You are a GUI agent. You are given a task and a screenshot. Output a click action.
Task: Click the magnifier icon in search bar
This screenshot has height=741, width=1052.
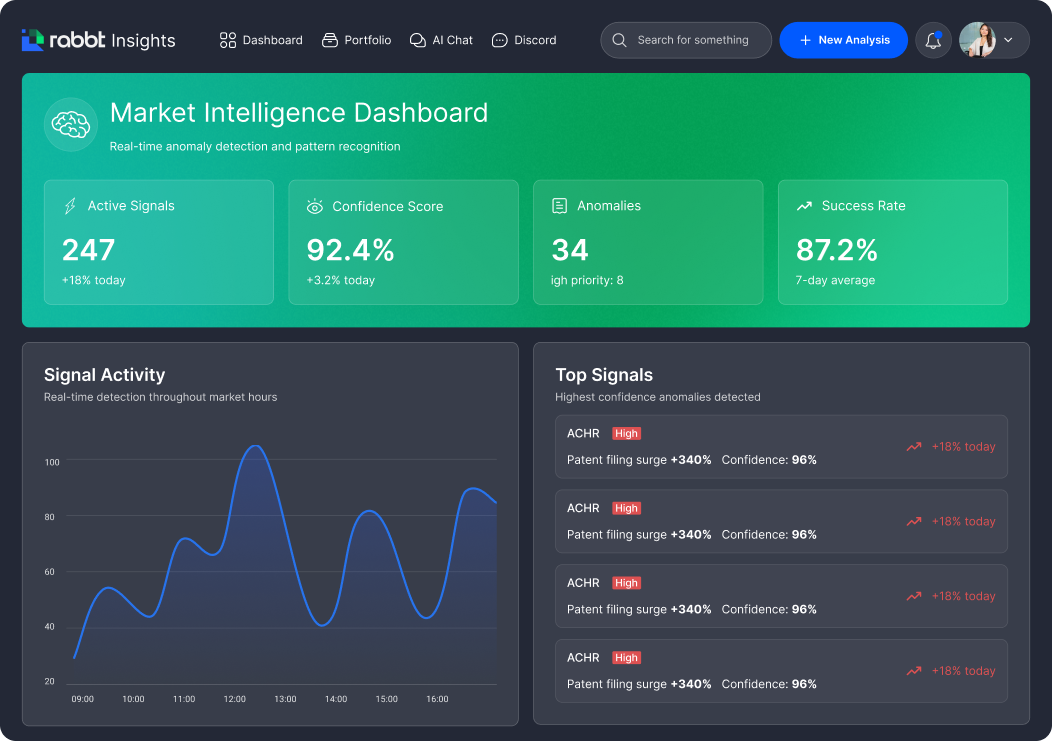[x=620, y=40]
